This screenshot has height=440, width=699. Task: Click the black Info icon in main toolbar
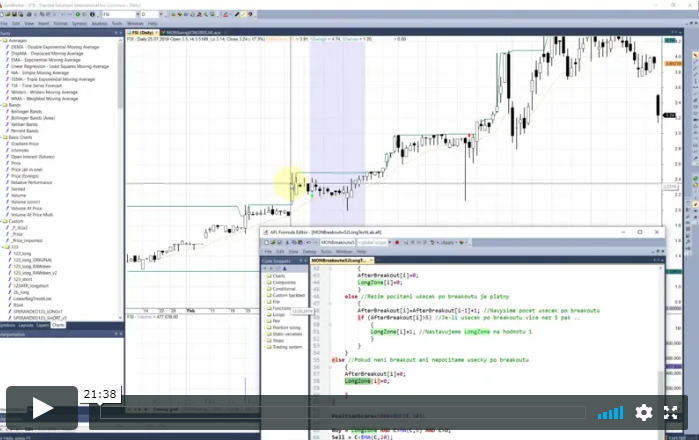[92, 14]
